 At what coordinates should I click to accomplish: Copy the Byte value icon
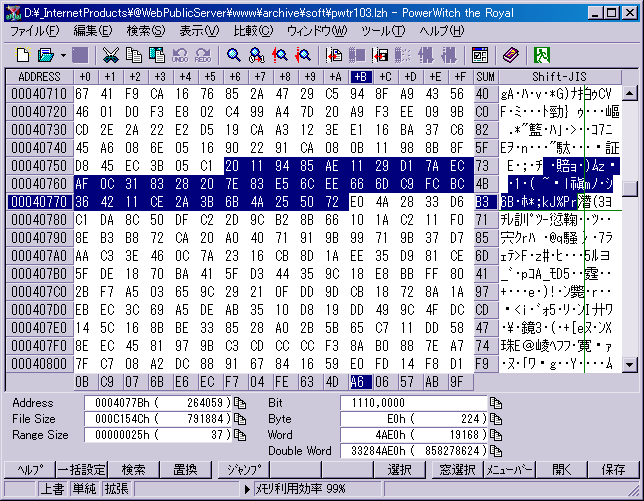click(x=496, y=419)
